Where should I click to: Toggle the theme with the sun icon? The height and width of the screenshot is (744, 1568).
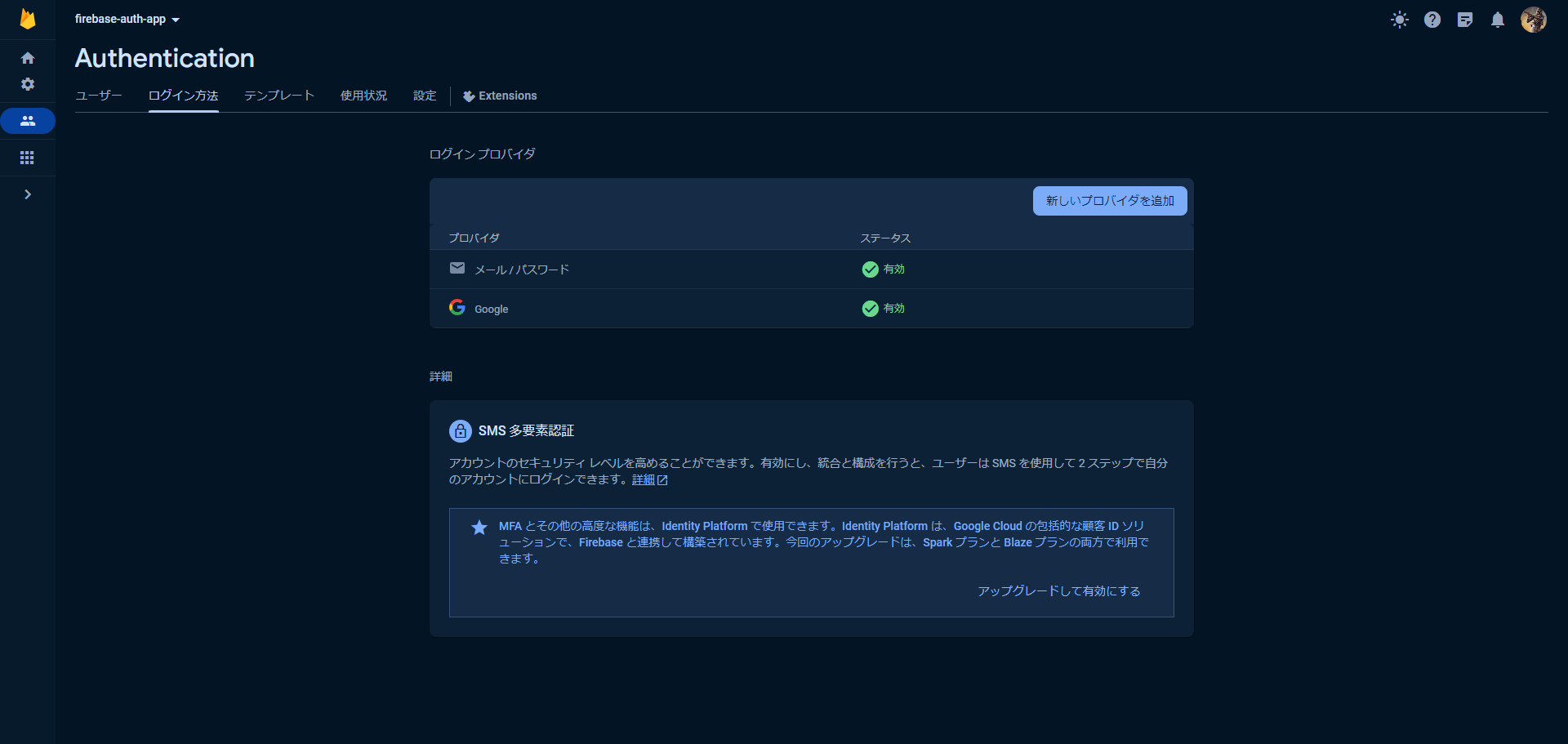[x=1399, y=20]
